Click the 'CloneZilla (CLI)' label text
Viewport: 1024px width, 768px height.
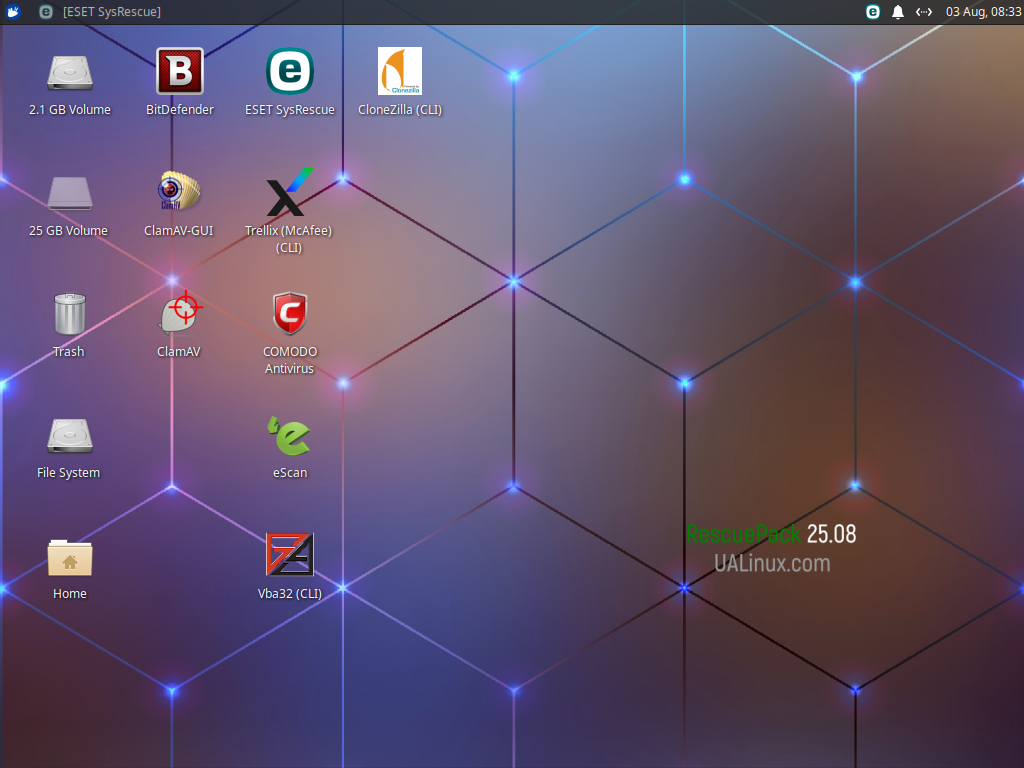[400, 110]
